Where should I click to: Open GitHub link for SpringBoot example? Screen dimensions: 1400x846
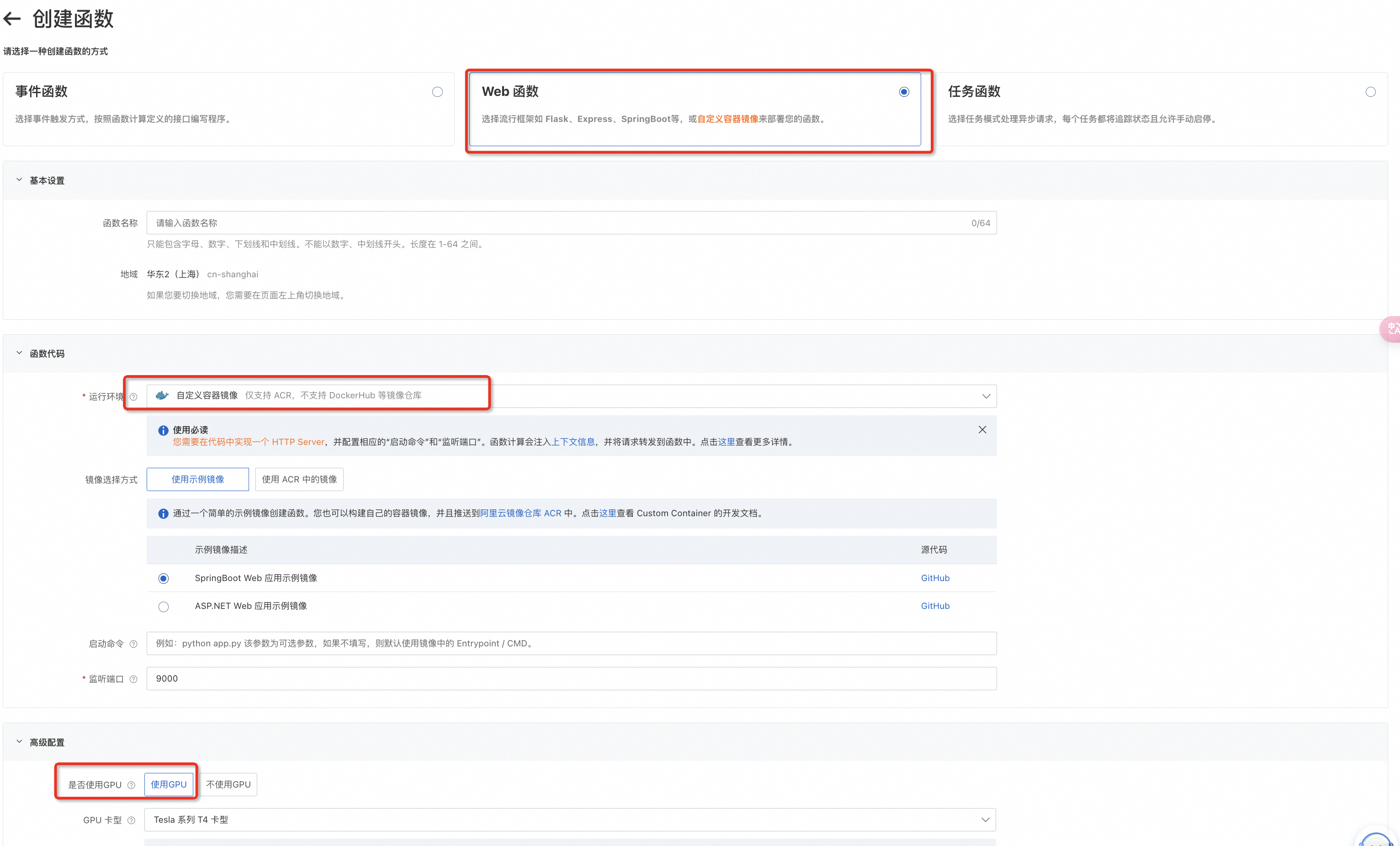click(x=935, y=578)
